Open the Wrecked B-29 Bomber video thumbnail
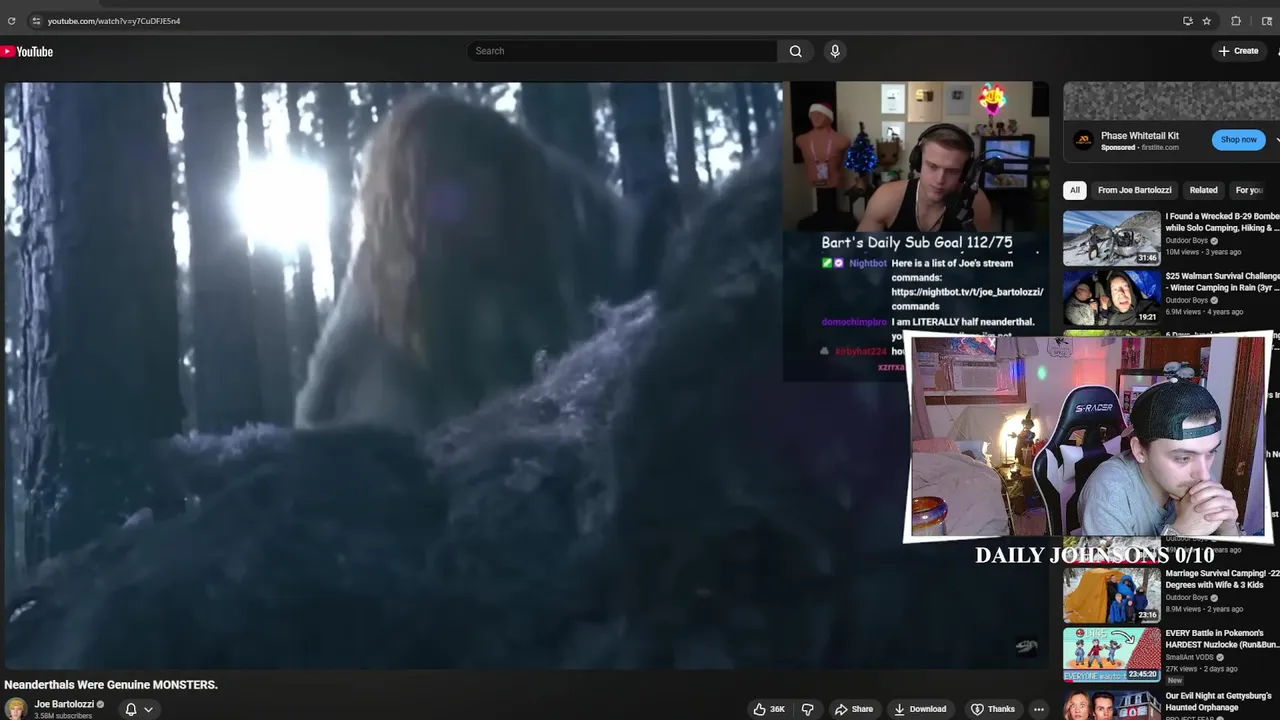This screenshot has height=720, width=1280. [1111, 238]
